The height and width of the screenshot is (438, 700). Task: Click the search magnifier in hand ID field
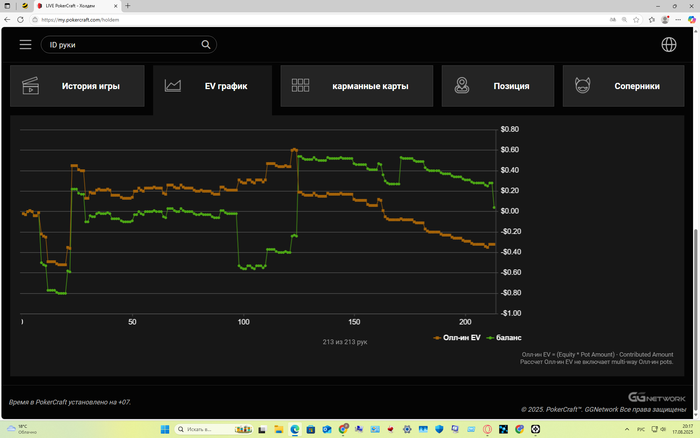pyautogui.click(x=206, y=45)
